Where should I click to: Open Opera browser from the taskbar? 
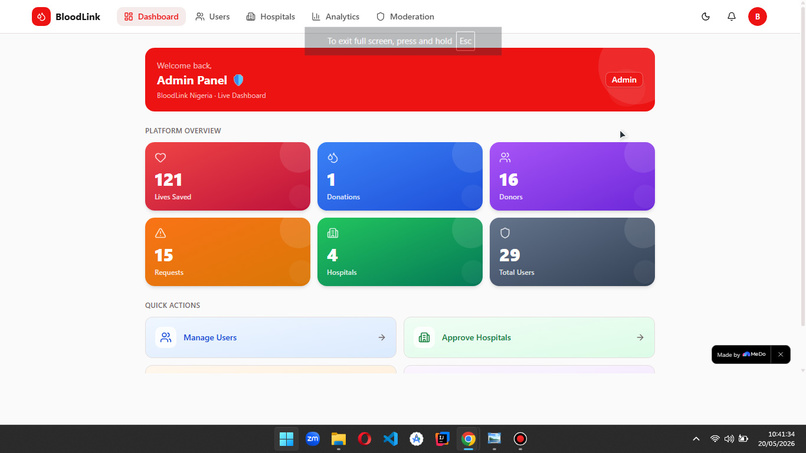(364, 439)
